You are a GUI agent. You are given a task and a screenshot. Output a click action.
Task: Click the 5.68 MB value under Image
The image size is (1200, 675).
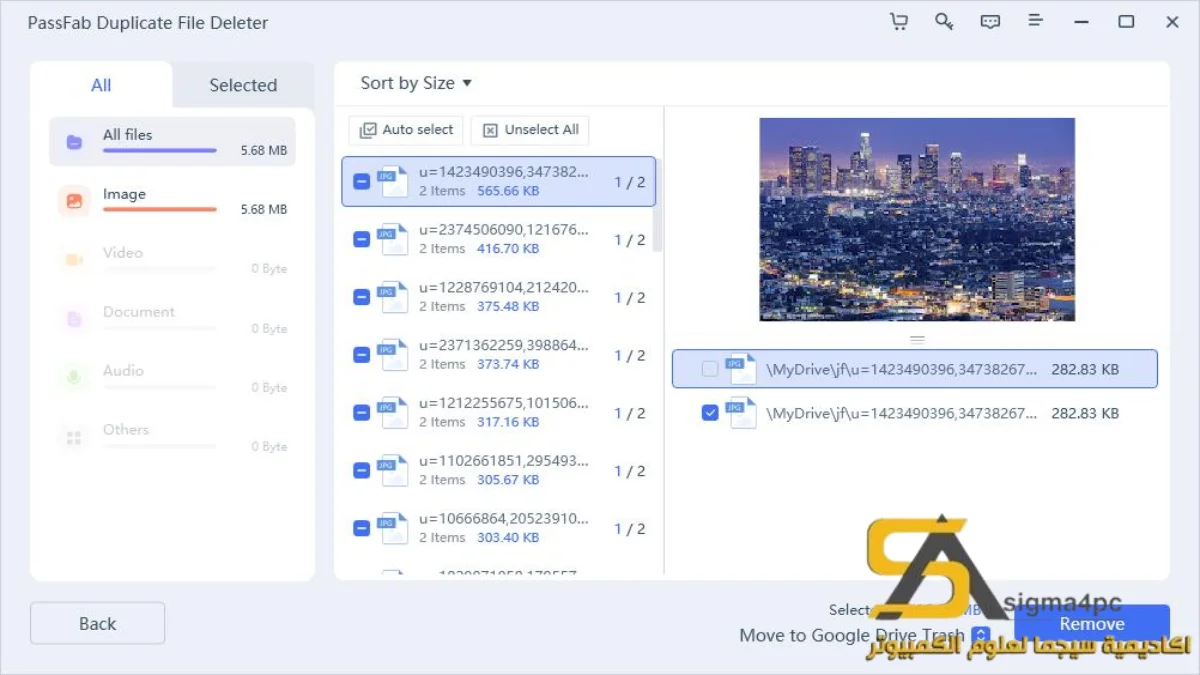pos(264,210)
